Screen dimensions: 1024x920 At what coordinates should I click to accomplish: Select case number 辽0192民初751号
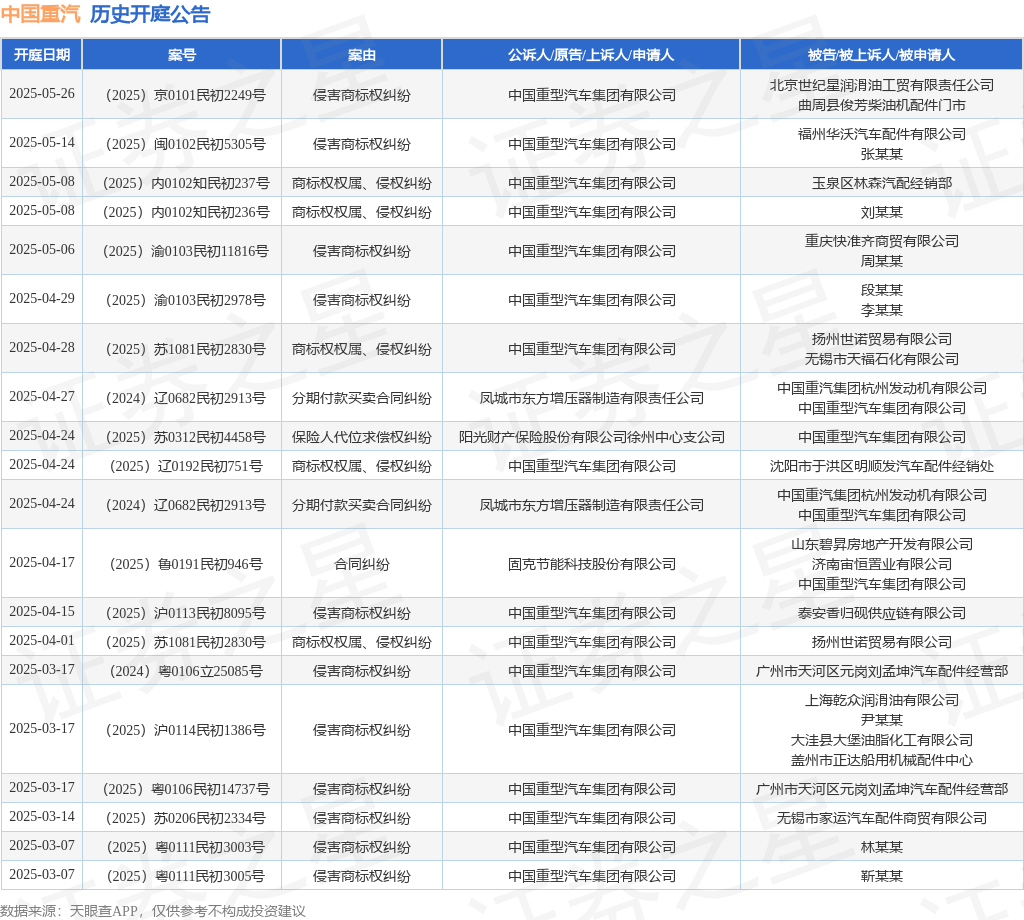pyautogui.click(x=185, y=466)
